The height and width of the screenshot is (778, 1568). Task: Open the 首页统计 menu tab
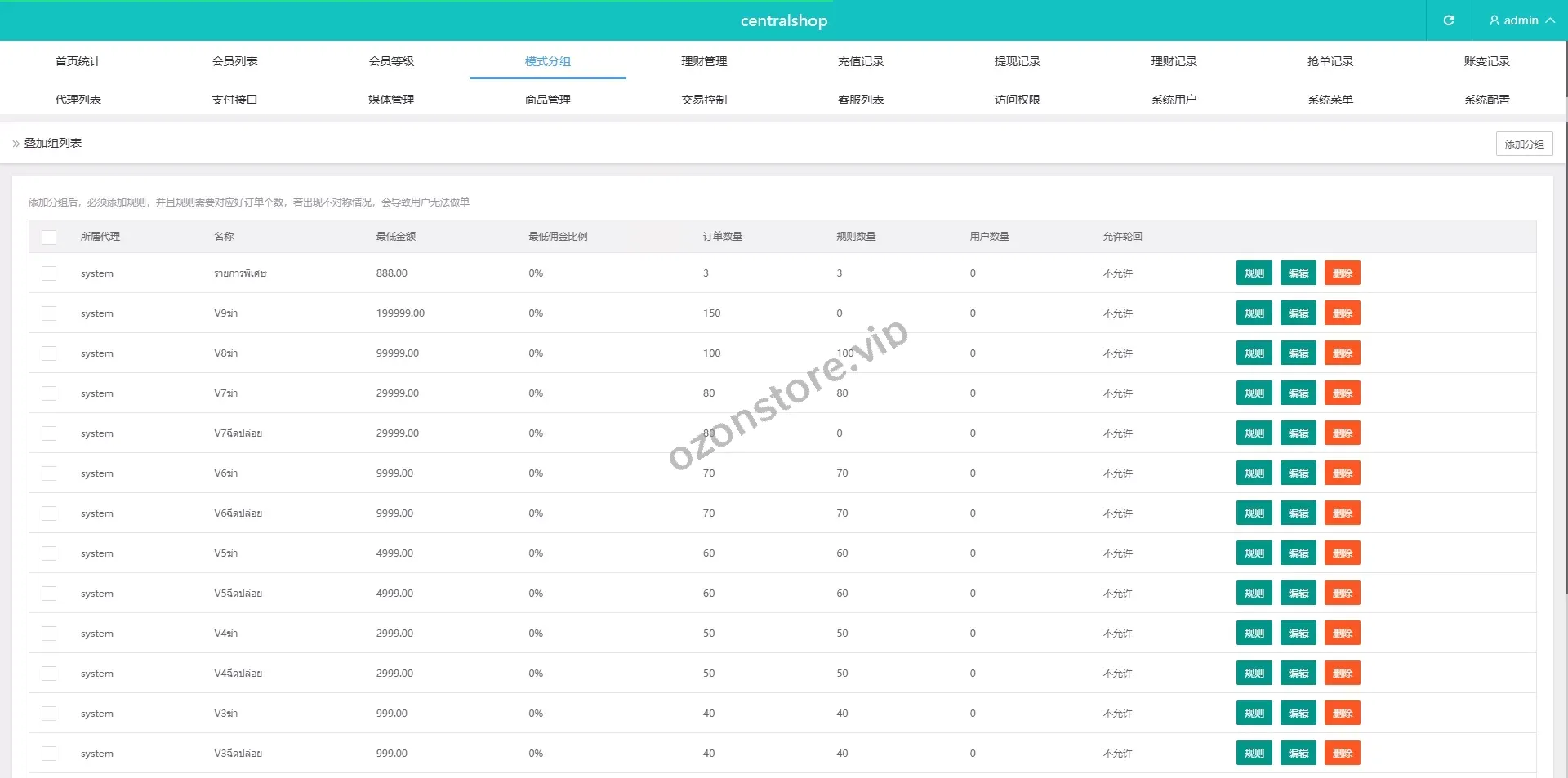[x=78, y=61]
